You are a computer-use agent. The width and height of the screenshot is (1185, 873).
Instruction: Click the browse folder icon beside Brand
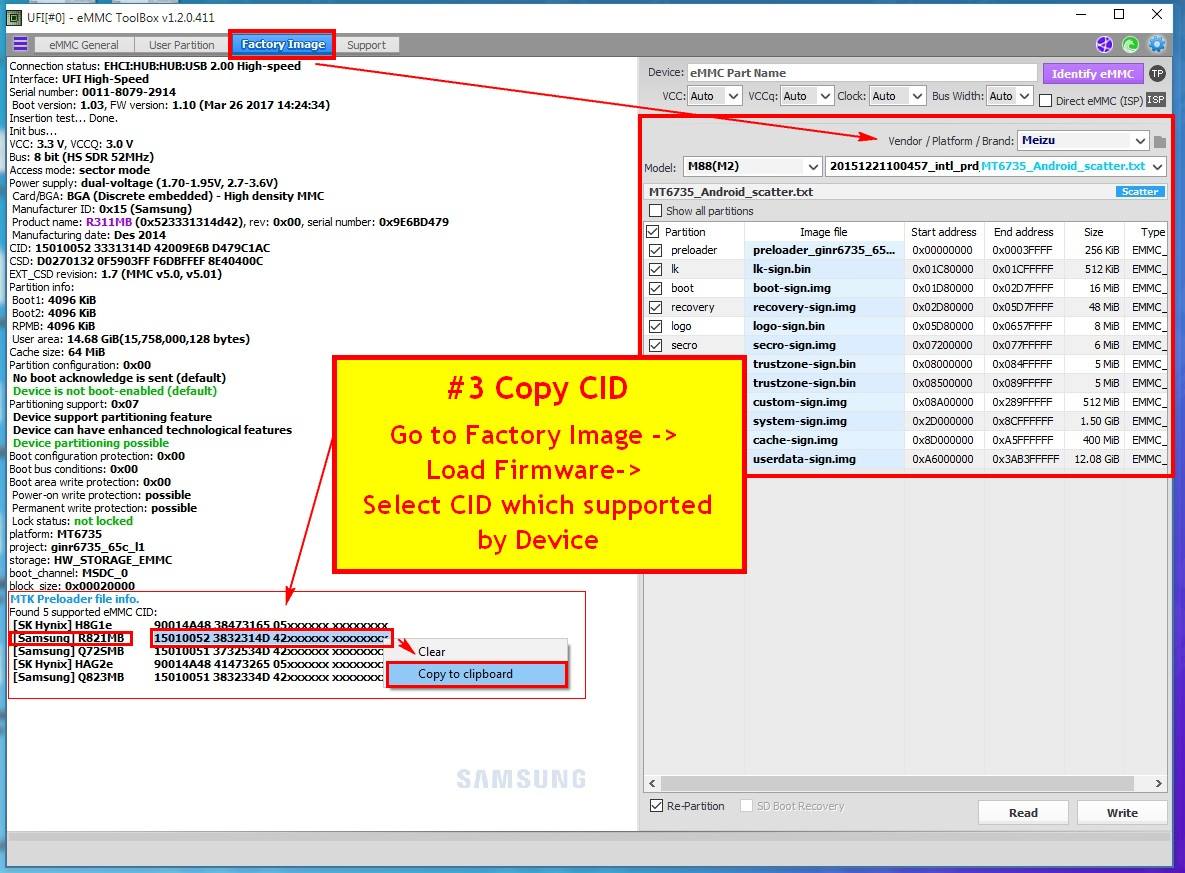click(1160, 141)
